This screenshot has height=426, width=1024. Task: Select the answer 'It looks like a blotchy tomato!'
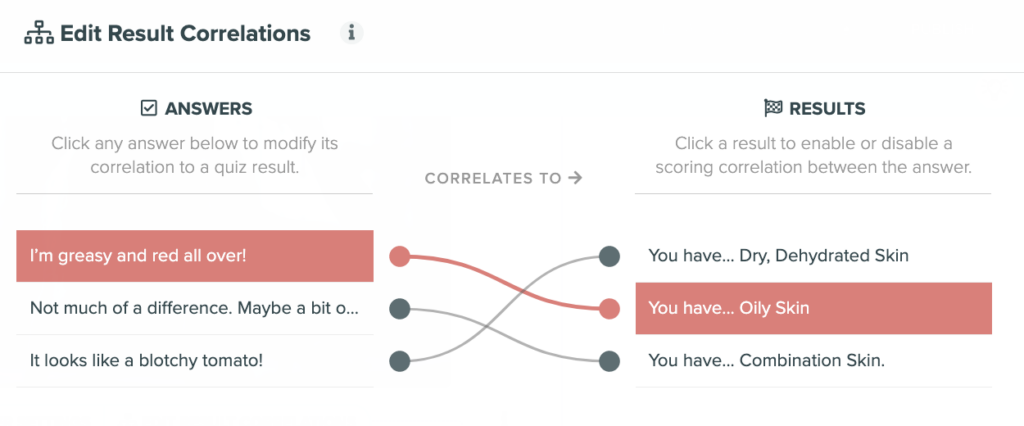click(195, 361)
